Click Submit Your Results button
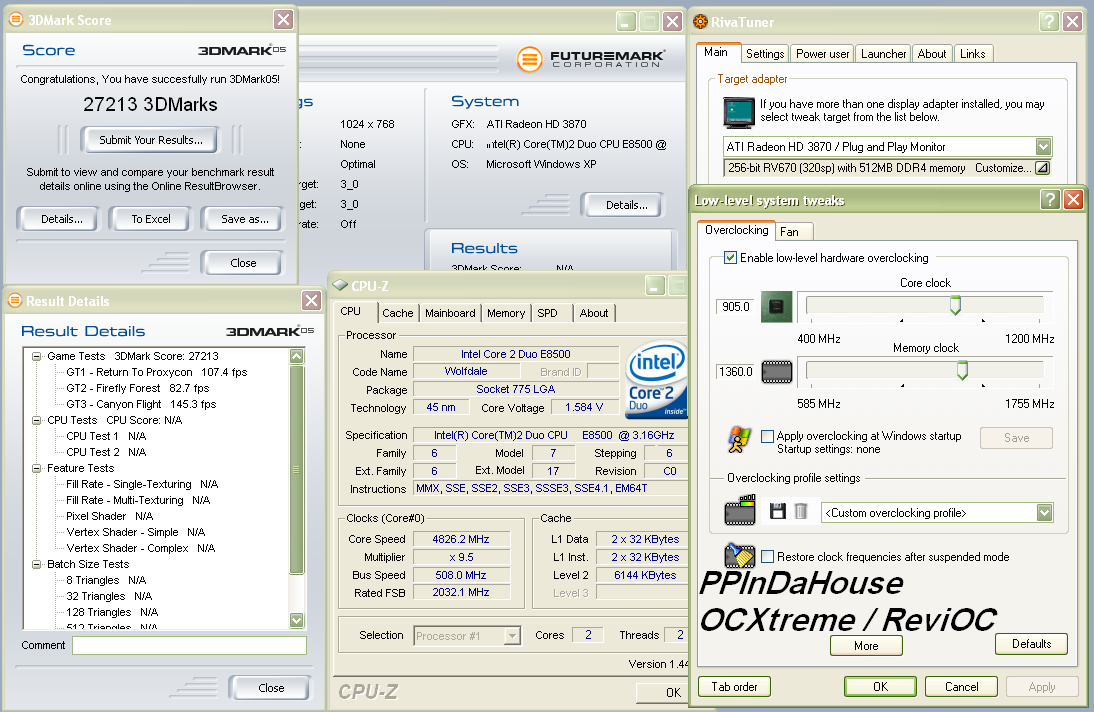The height and width of the screenshot is (712, 1094). pos(149,140)
